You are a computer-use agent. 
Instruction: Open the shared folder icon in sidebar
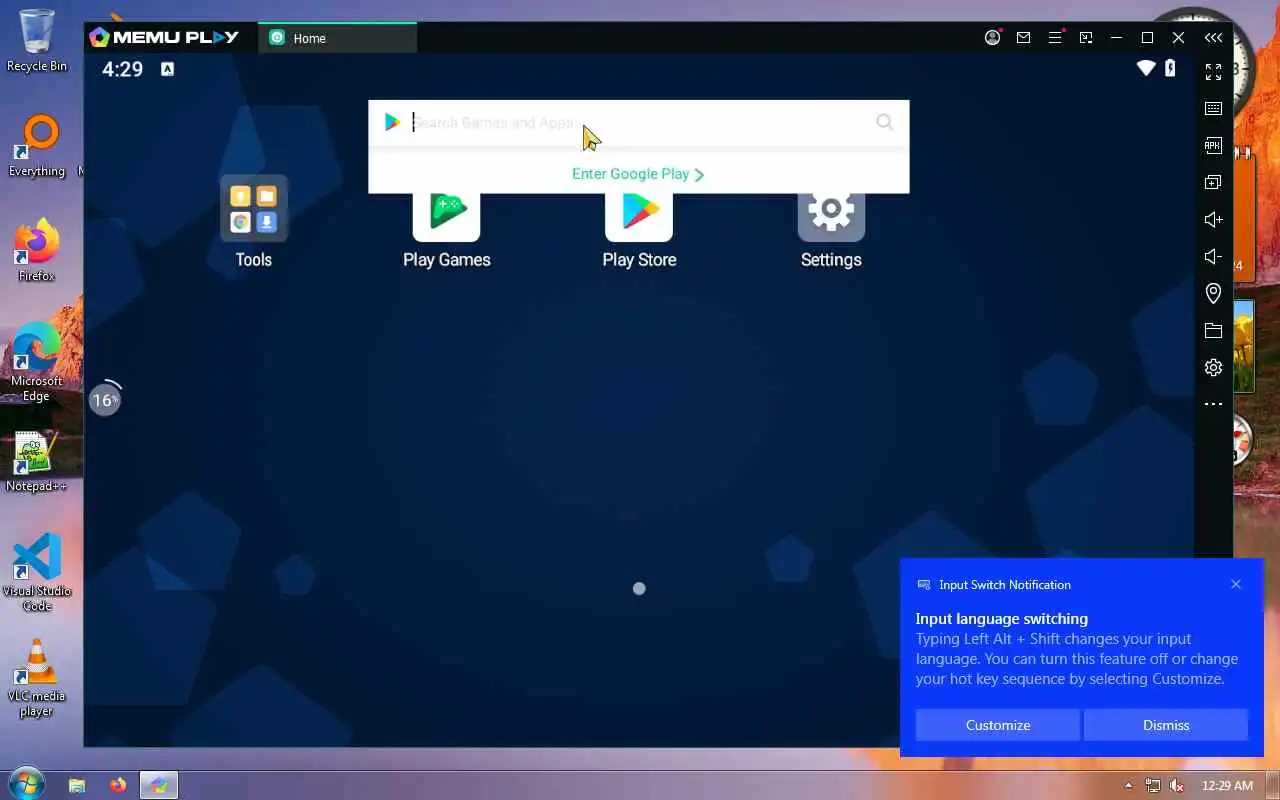(1213, 330)
